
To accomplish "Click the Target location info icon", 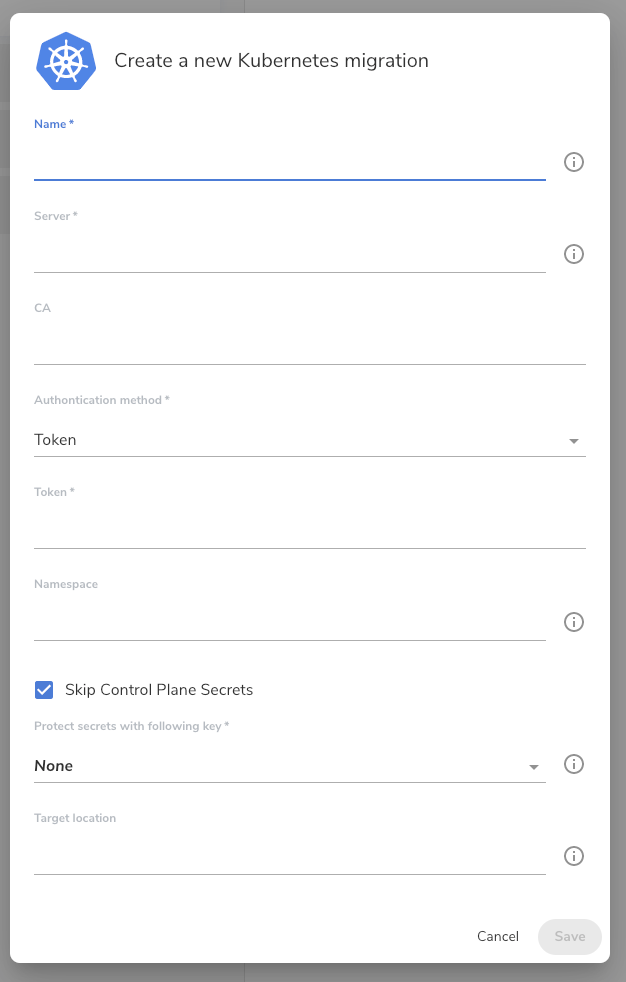I will (573, 856).
